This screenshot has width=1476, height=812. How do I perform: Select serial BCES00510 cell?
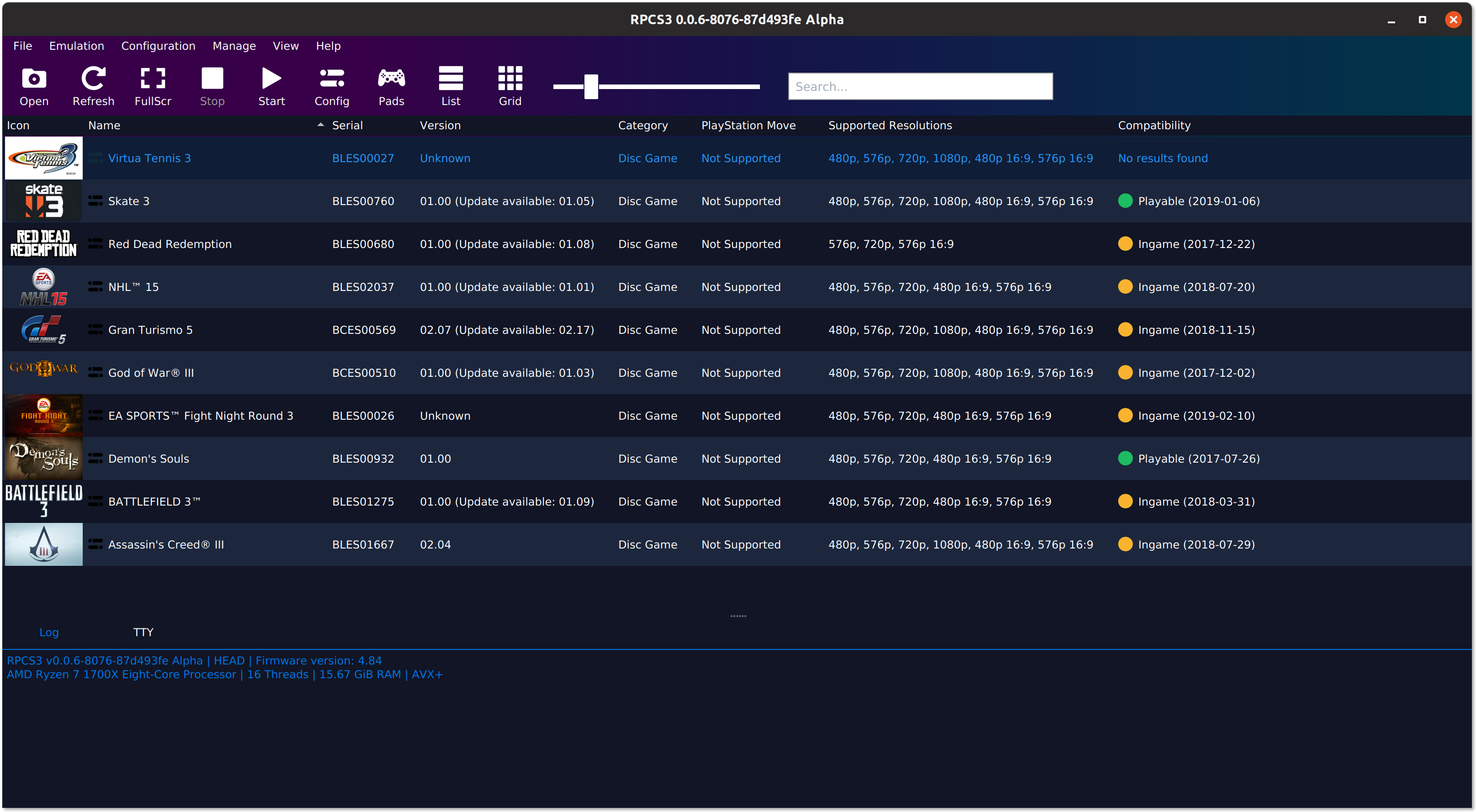pos(364,374)
